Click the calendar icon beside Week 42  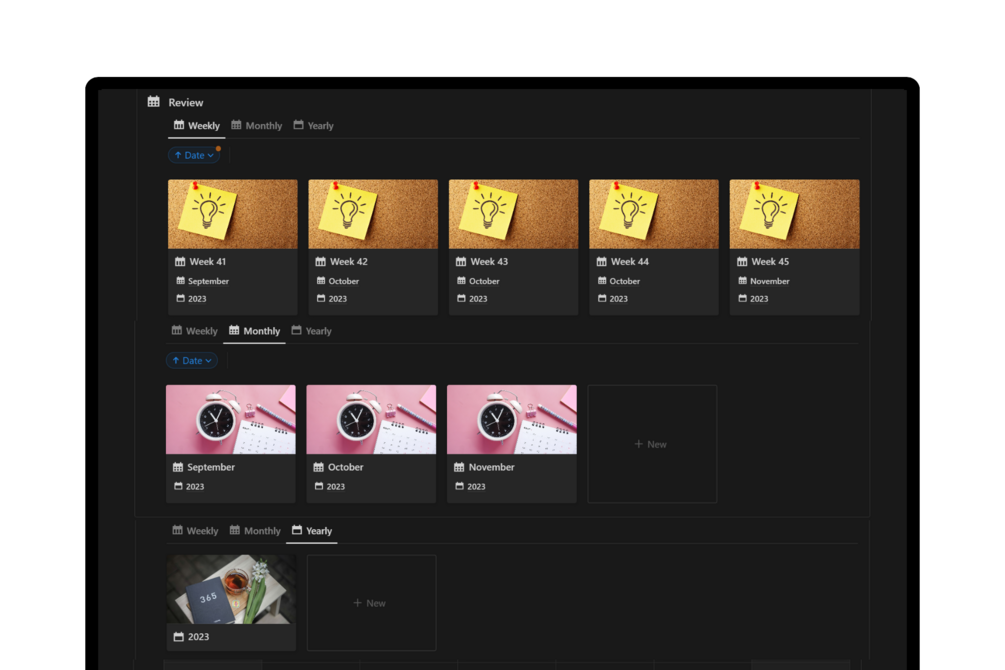320,262
